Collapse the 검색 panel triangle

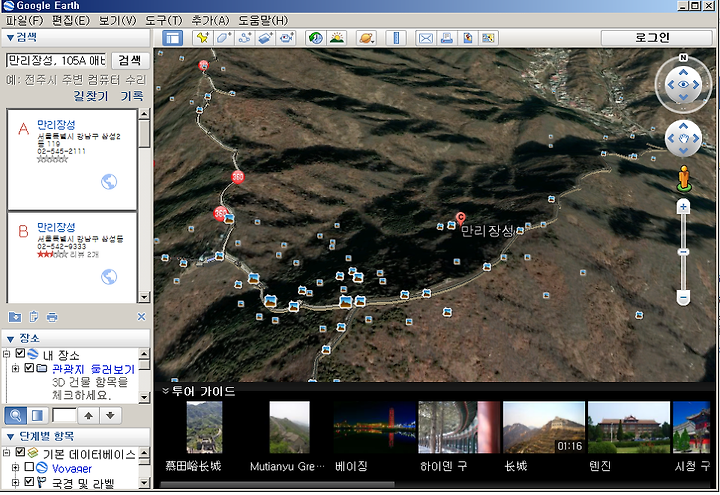point(10,38)
